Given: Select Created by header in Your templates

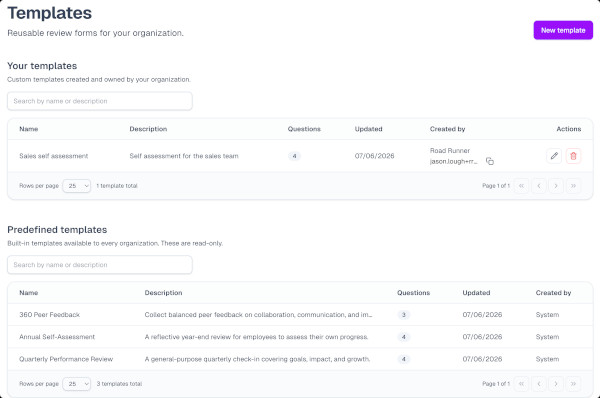Looking at the screenshot, I should point(447,129).
